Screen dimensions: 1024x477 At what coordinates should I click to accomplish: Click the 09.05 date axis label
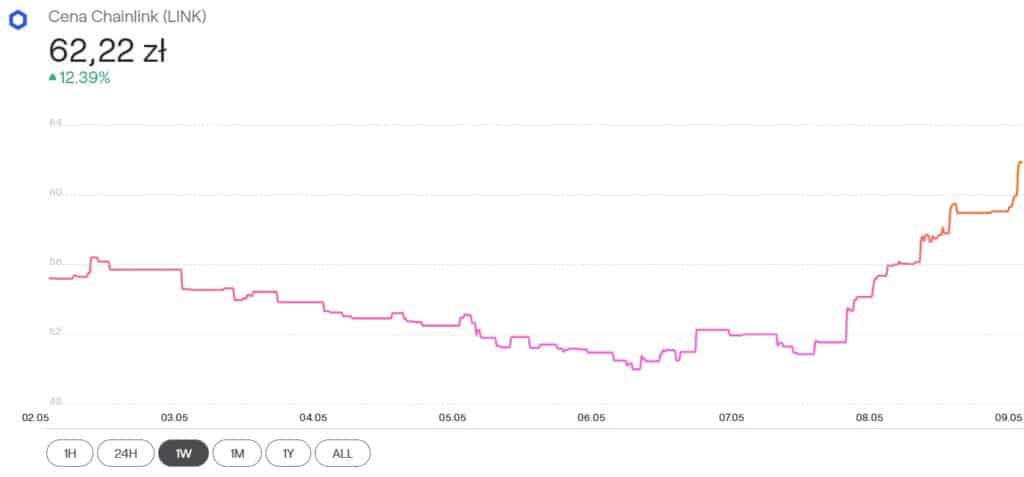(1008, 416)
